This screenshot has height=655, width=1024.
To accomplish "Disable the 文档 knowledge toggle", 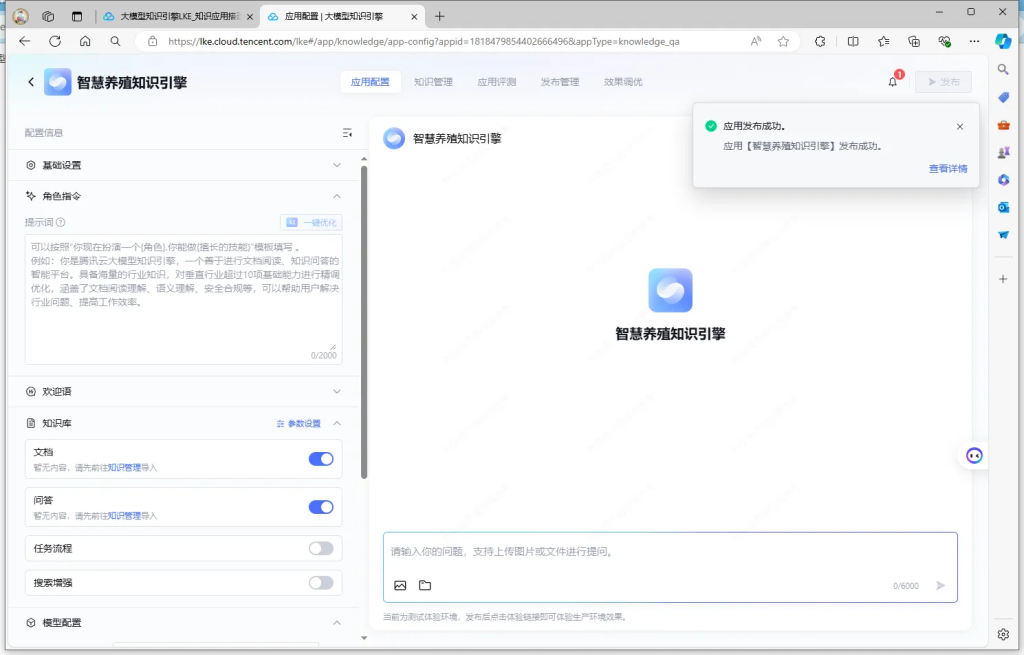I will [320, 459].
